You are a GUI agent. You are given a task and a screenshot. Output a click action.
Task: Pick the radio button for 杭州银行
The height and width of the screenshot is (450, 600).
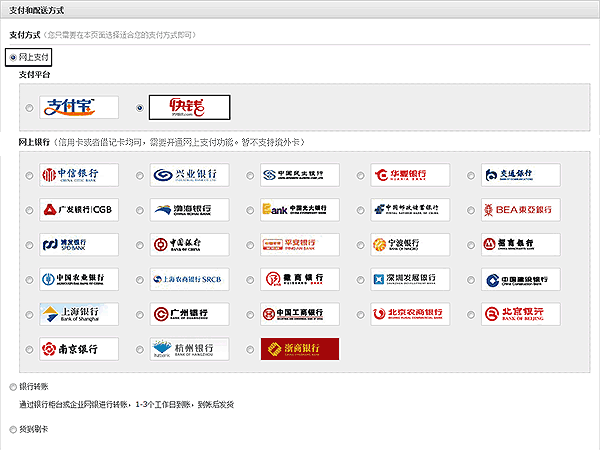(140, 349)
